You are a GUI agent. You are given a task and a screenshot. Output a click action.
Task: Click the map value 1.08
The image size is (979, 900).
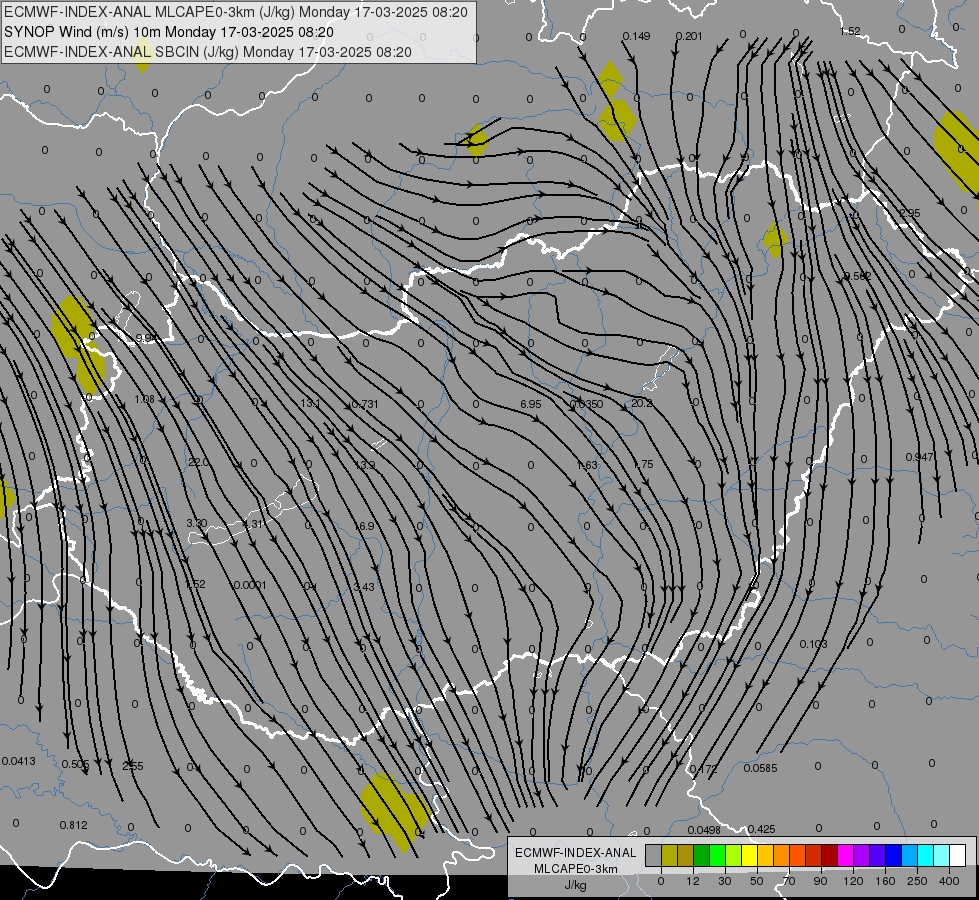click(x=144, y=399)
